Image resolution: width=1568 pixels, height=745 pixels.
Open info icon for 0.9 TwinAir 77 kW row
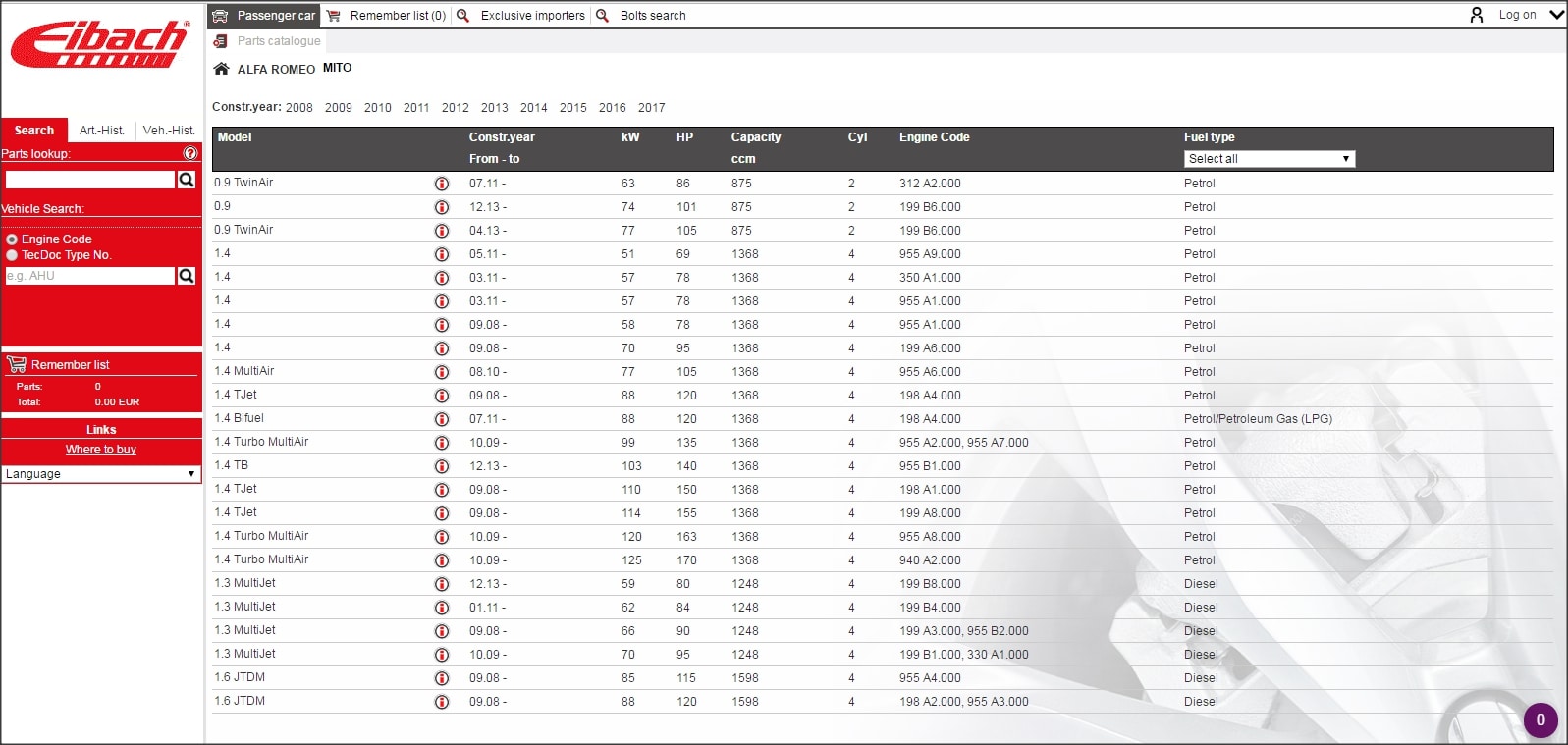tap(442, 231)
